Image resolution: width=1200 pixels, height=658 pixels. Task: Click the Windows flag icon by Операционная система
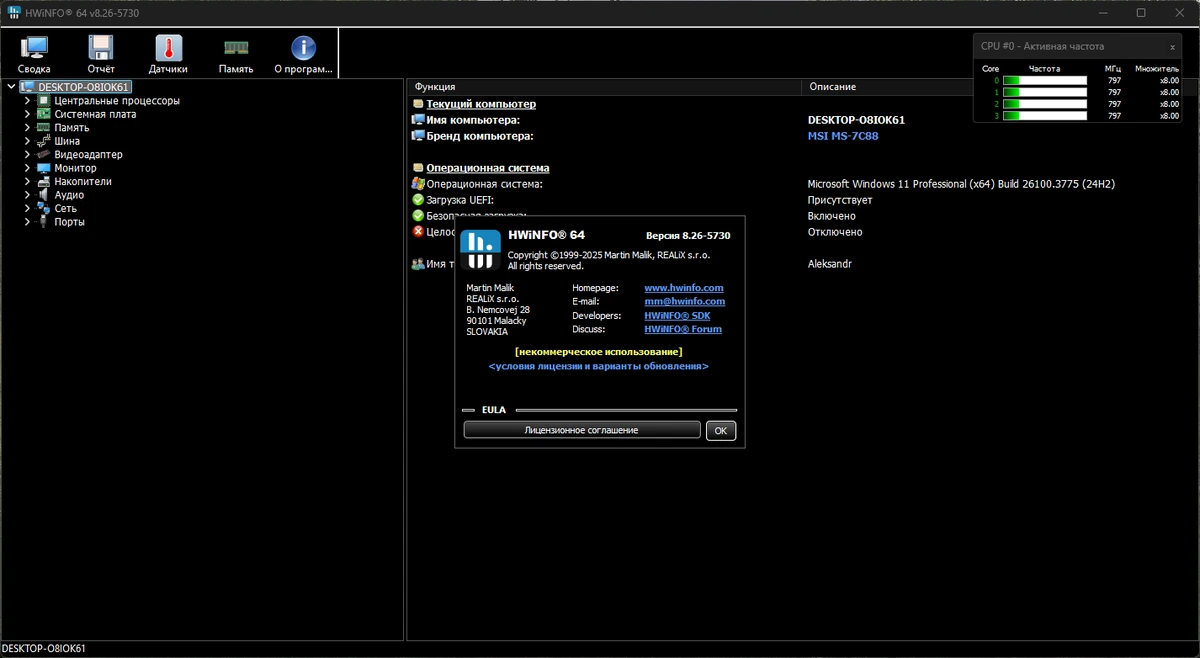click(x=418, y=184)
